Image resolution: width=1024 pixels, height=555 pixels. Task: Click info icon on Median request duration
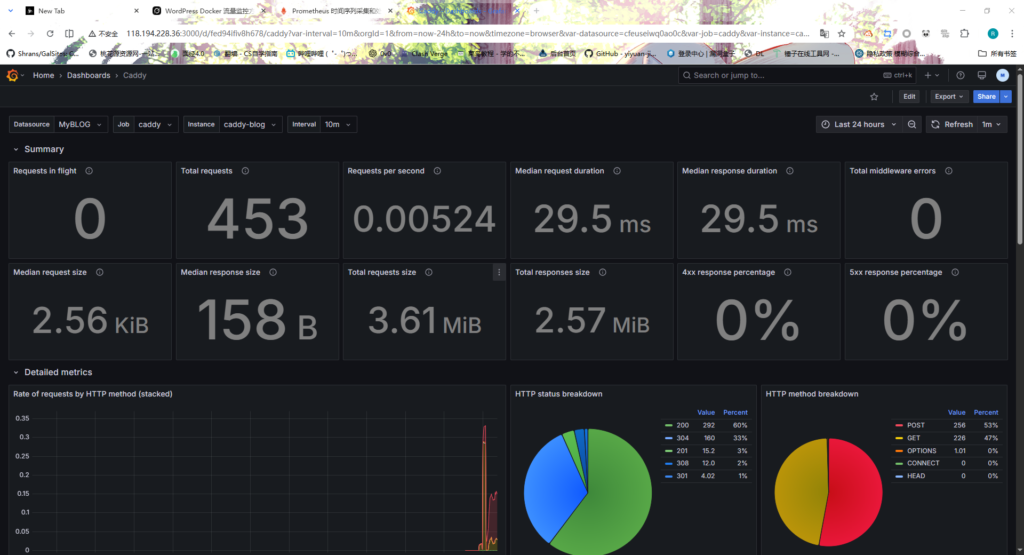pyautogui.click(x=617, y=171)
